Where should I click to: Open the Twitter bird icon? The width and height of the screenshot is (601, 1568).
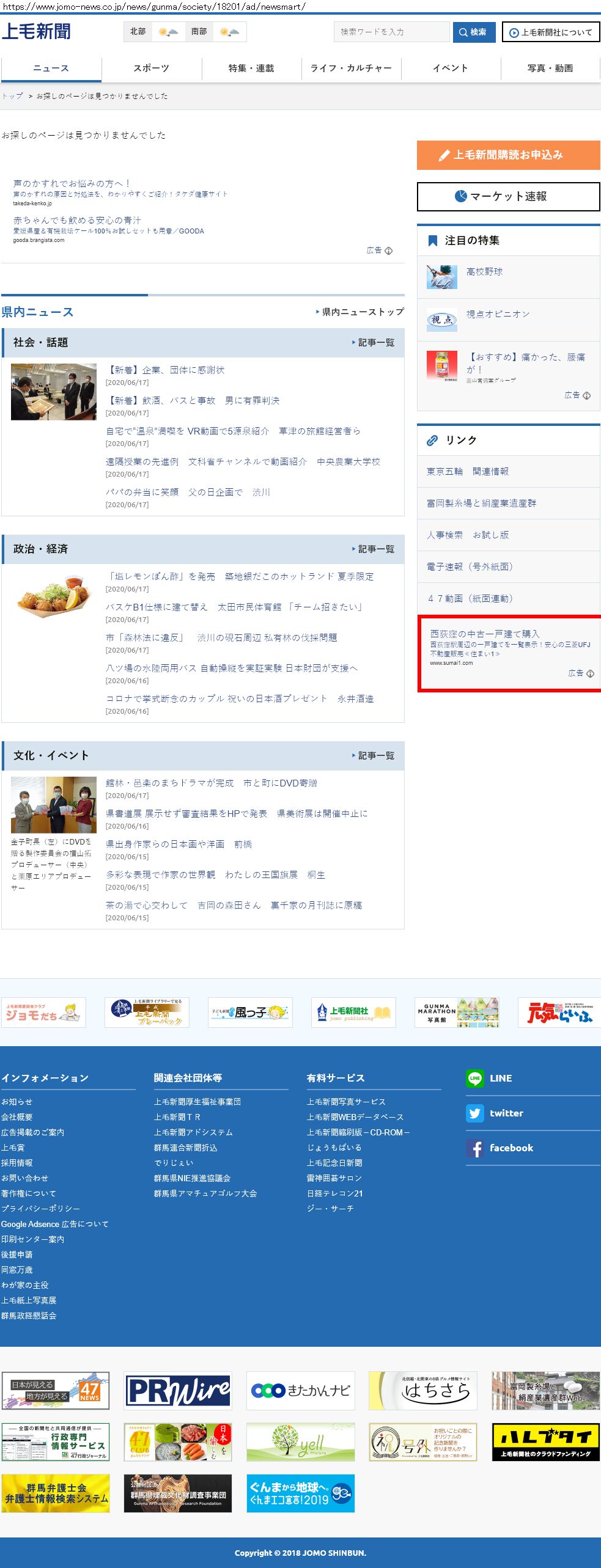pos(474,1113)
